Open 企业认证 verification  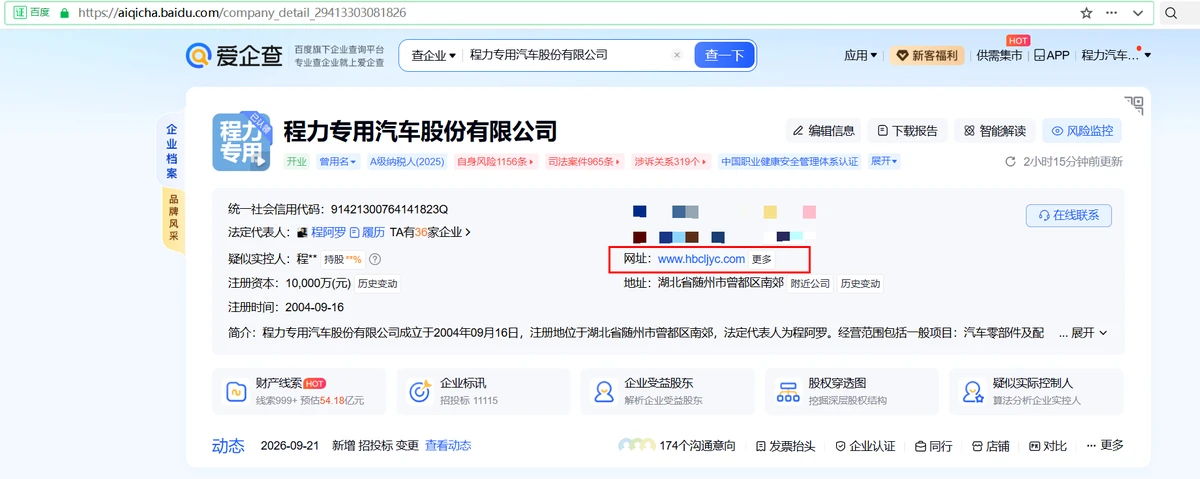click(865, 445)
